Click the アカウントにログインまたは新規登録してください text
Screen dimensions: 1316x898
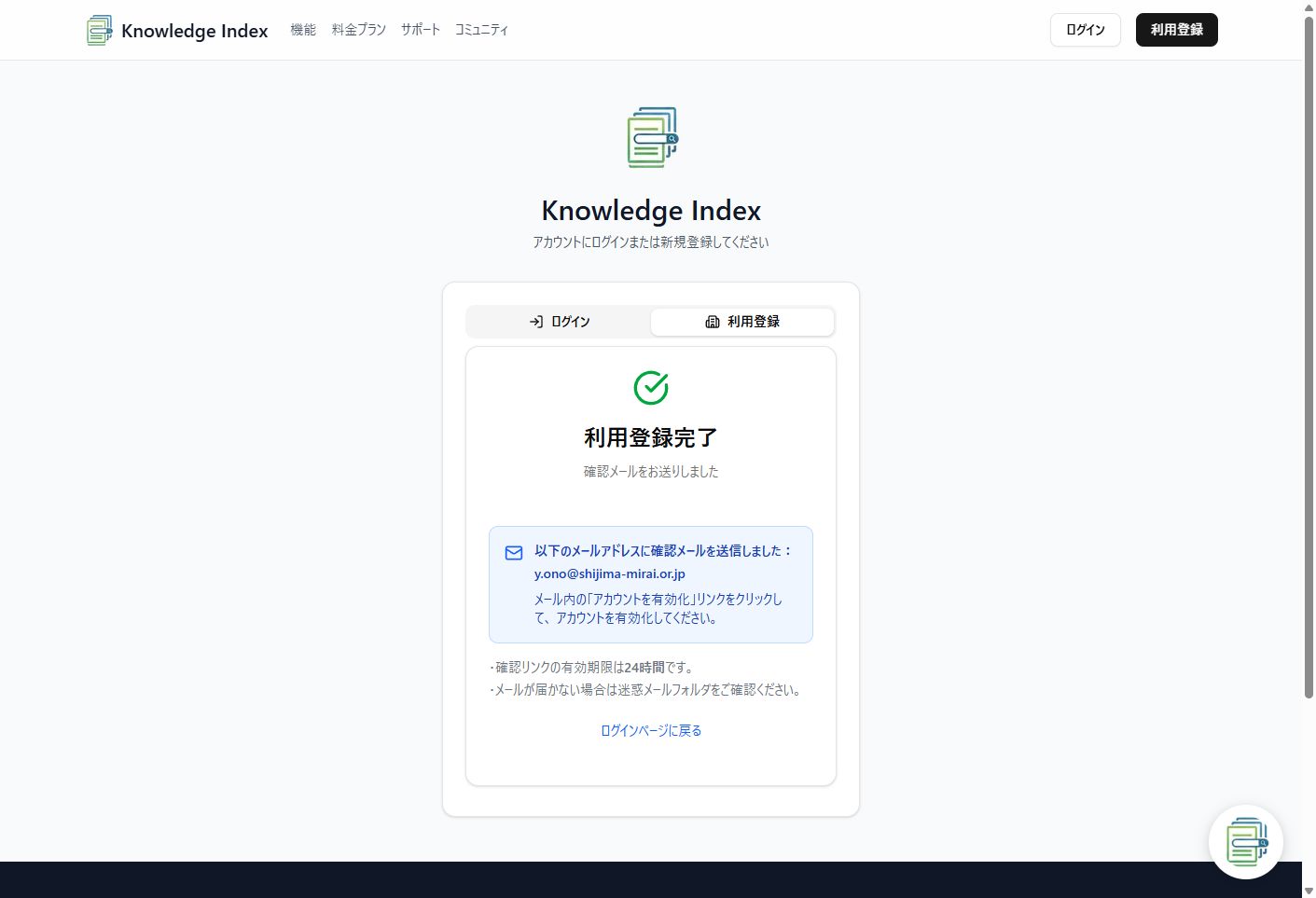point(651,242)
